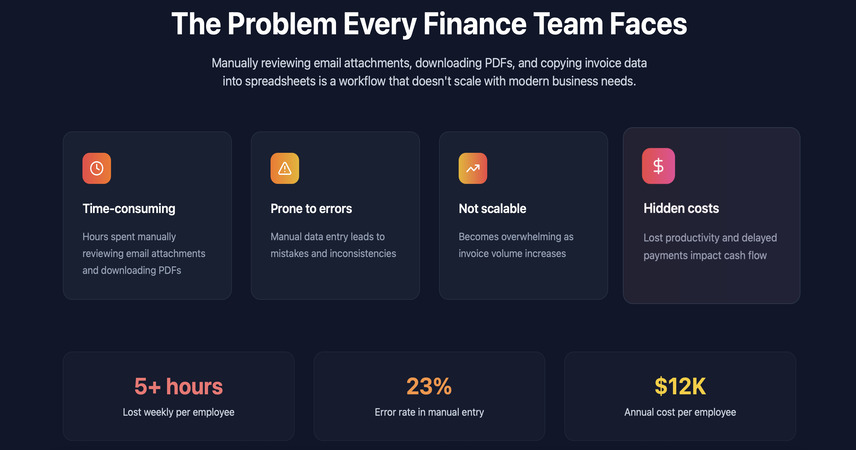Click the Hidden costs heading
This screenshot has width=856, height=450.
coord(681,208)
